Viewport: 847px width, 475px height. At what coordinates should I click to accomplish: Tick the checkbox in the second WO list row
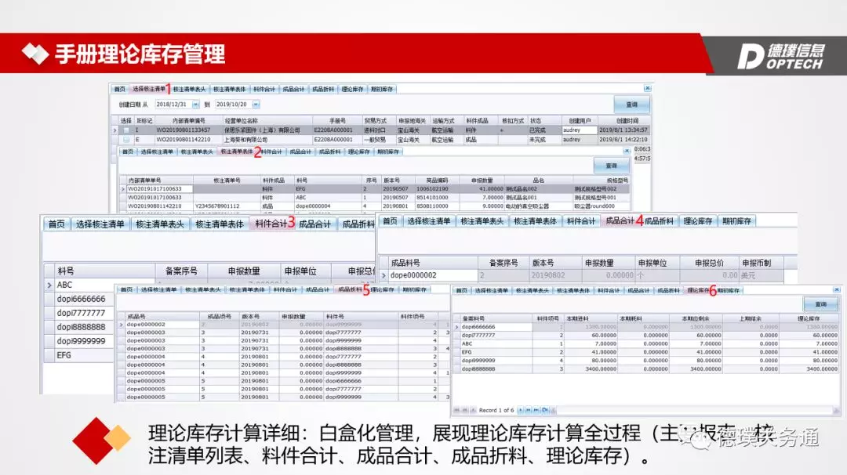coord(126,139)
